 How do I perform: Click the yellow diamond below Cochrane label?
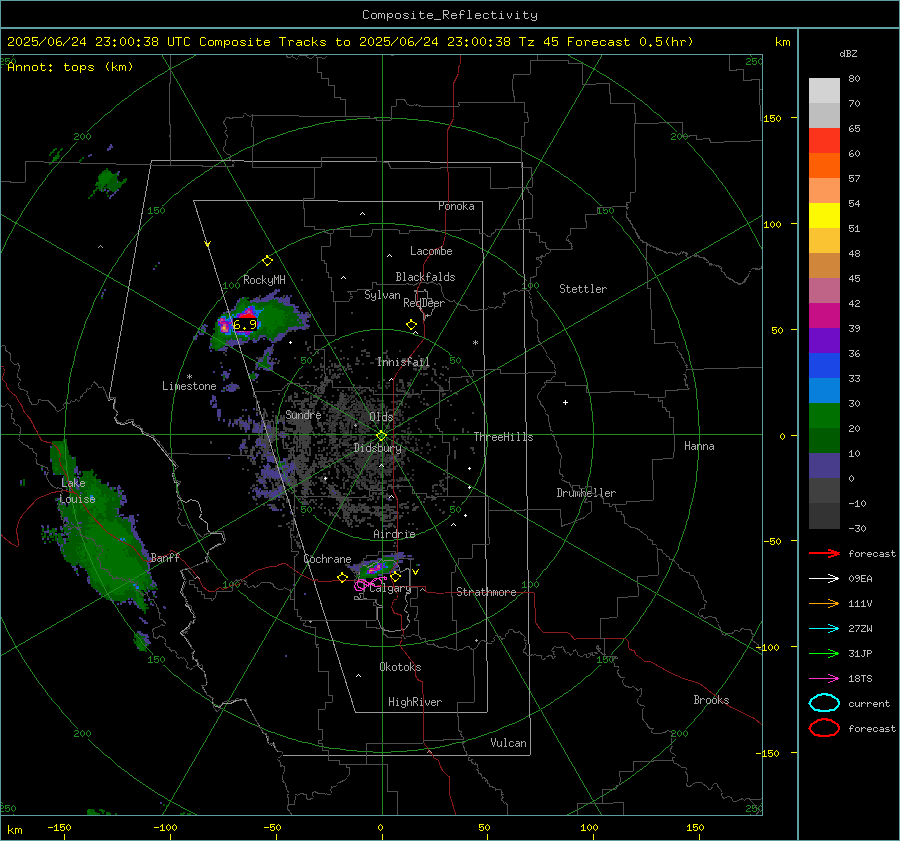pyautogui.click(x=343, y=578)
